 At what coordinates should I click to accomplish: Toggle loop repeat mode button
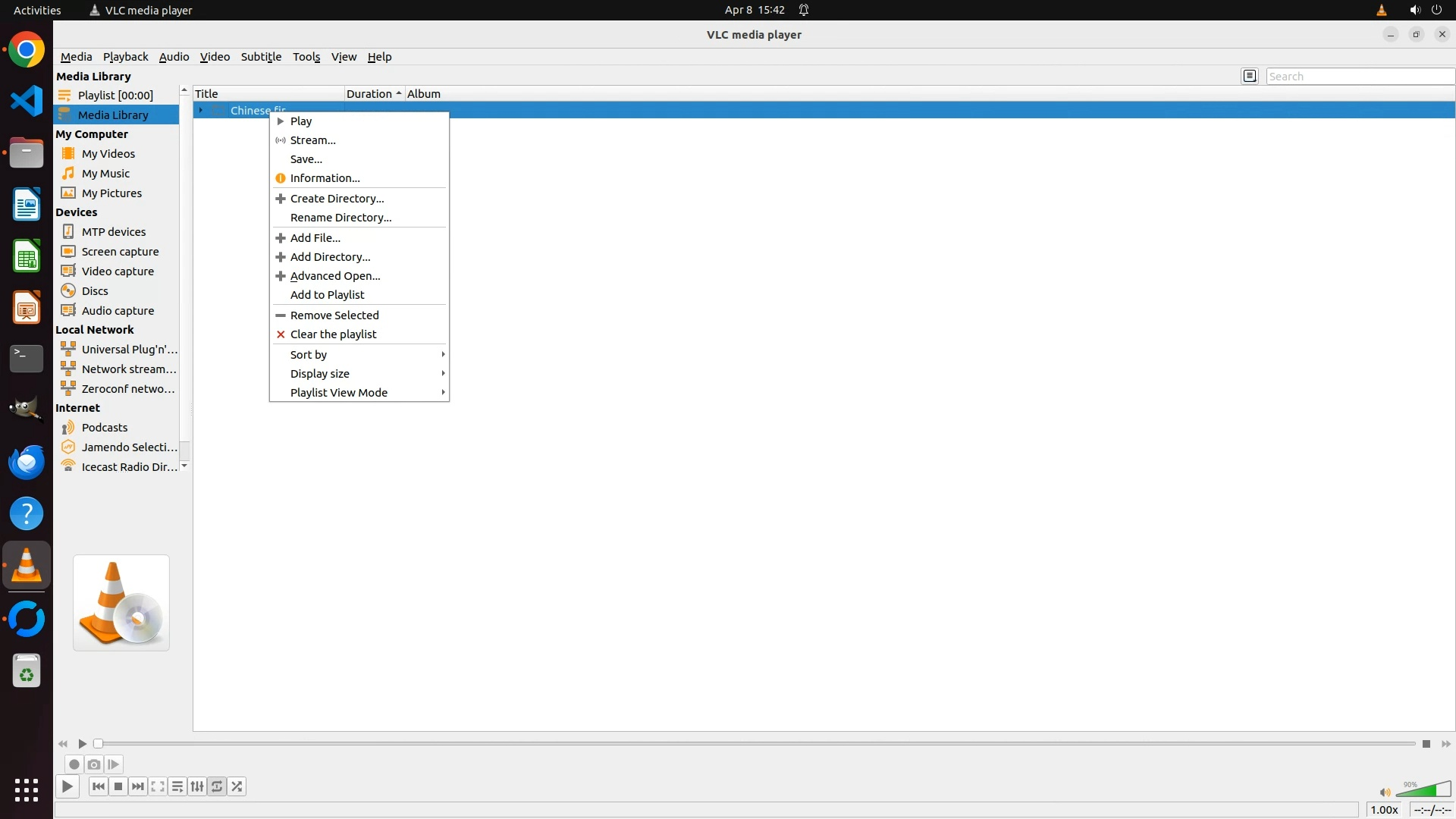pyautogui.click(x=217, y=786)
